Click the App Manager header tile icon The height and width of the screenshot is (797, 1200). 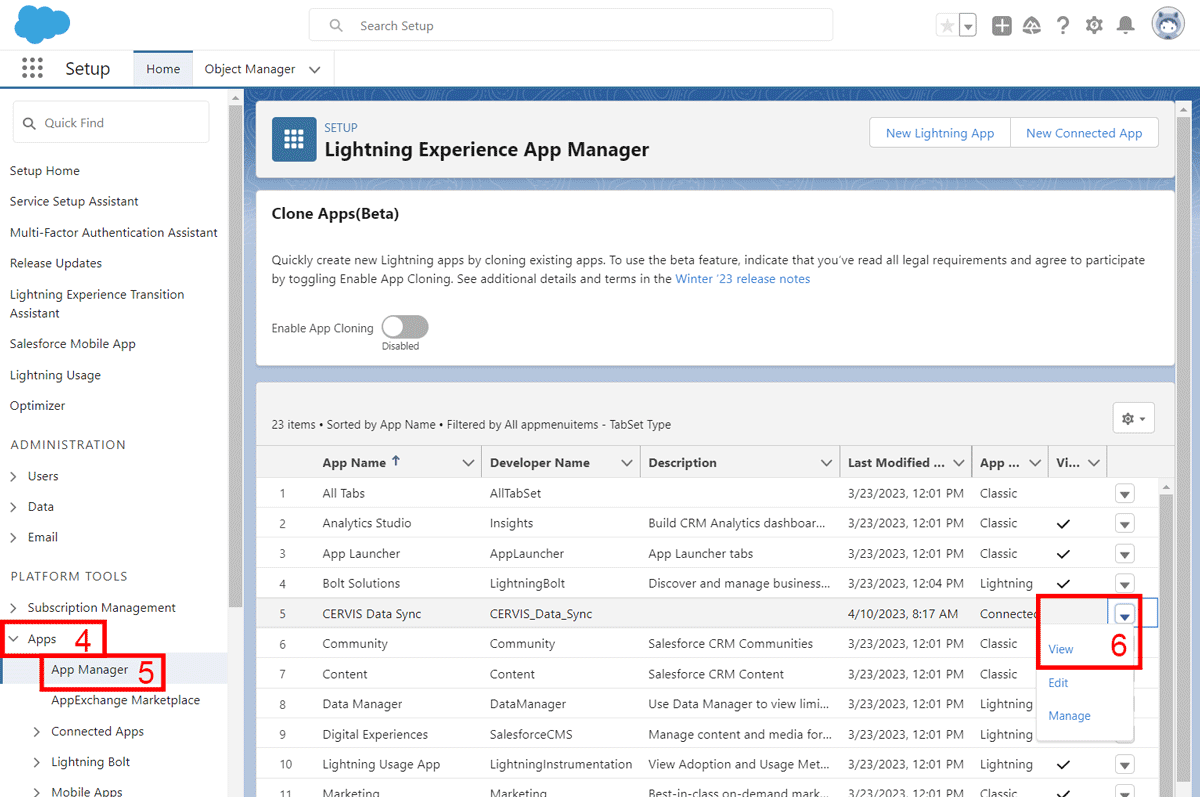pyautogui.click(x=294, y=138)
